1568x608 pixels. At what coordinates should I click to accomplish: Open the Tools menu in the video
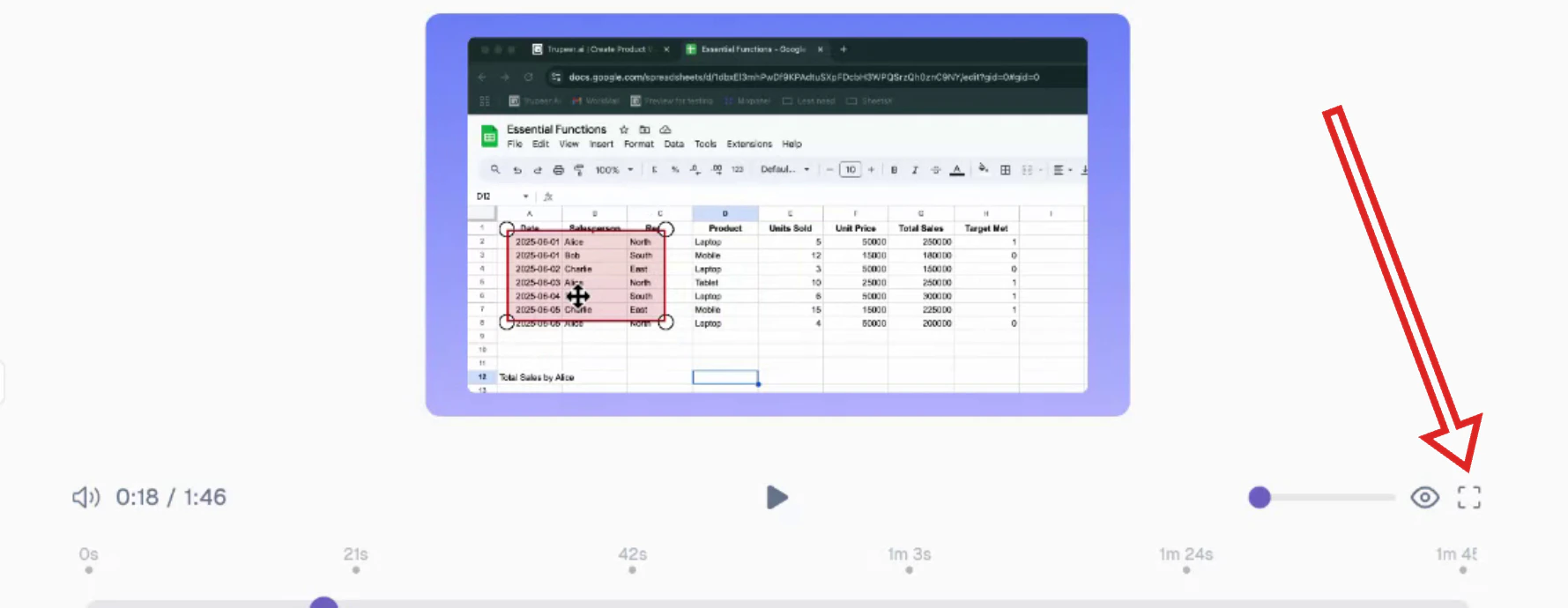coord(705,144)
